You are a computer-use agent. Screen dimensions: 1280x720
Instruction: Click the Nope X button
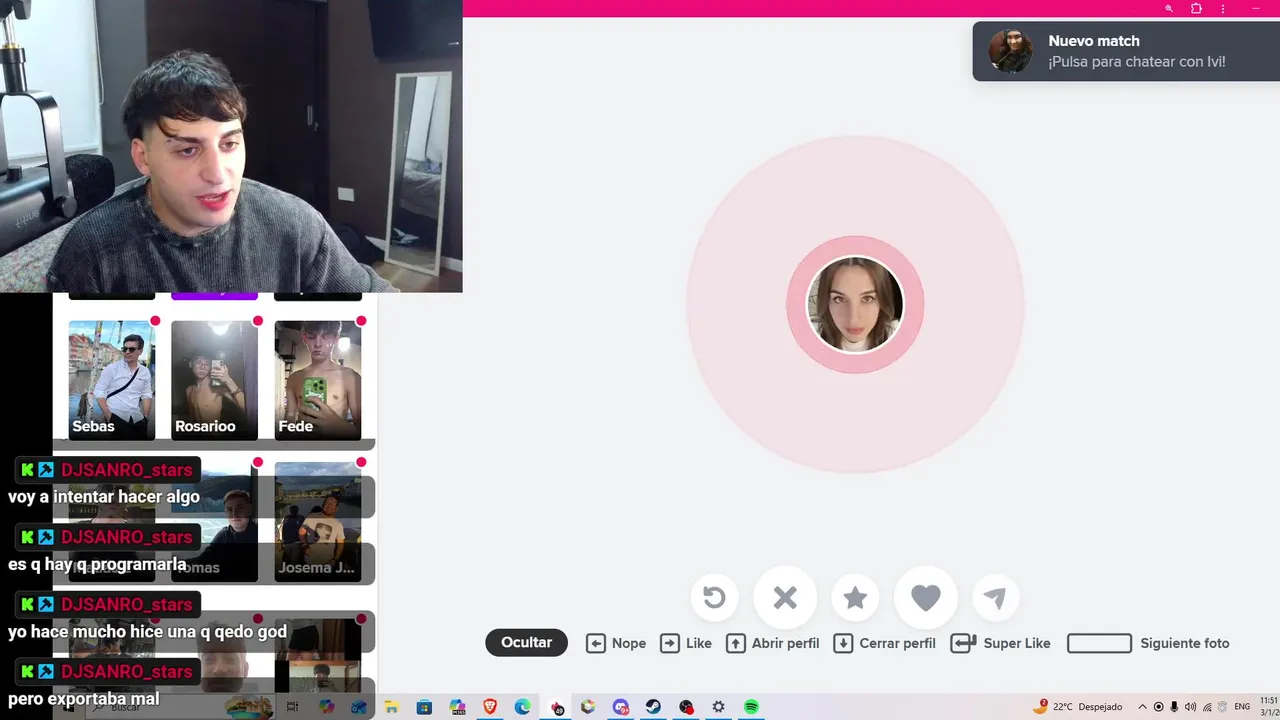(x=785, y=598)
